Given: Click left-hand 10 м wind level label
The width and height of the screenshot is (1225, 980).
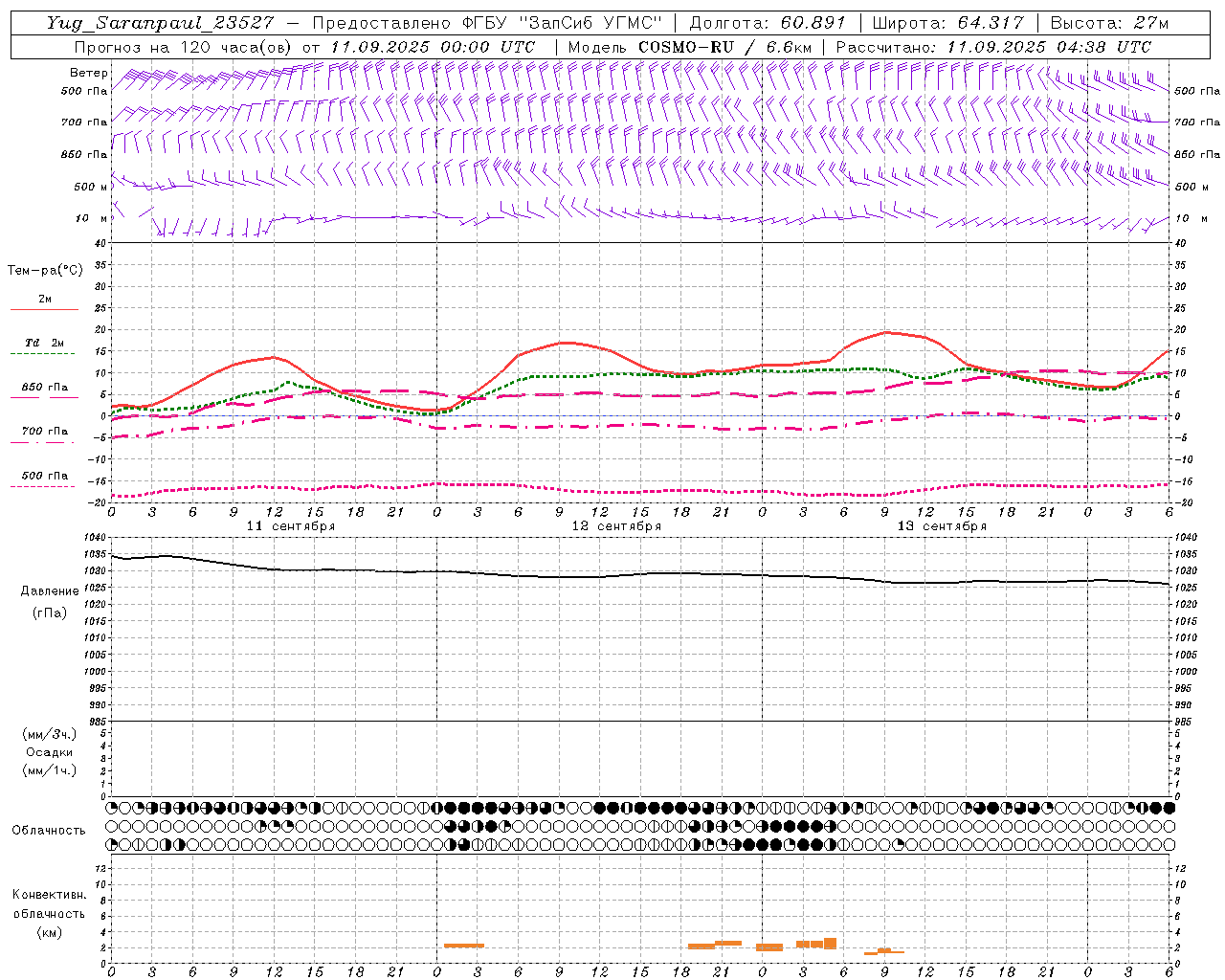Looking at the screenshot, I should coord(92,218).
